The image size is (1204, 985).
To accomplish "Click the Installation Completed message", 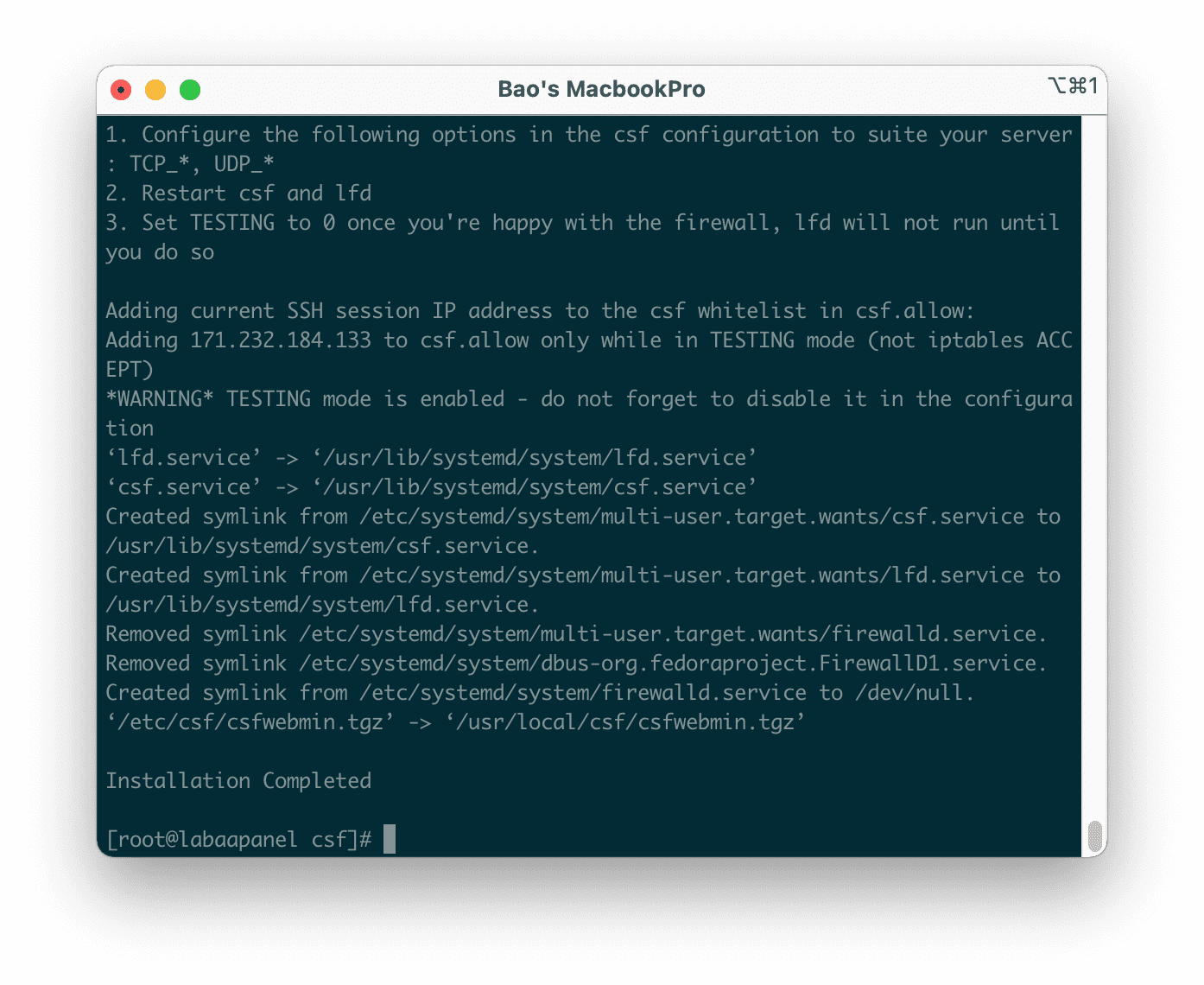I will coord(238,780).
